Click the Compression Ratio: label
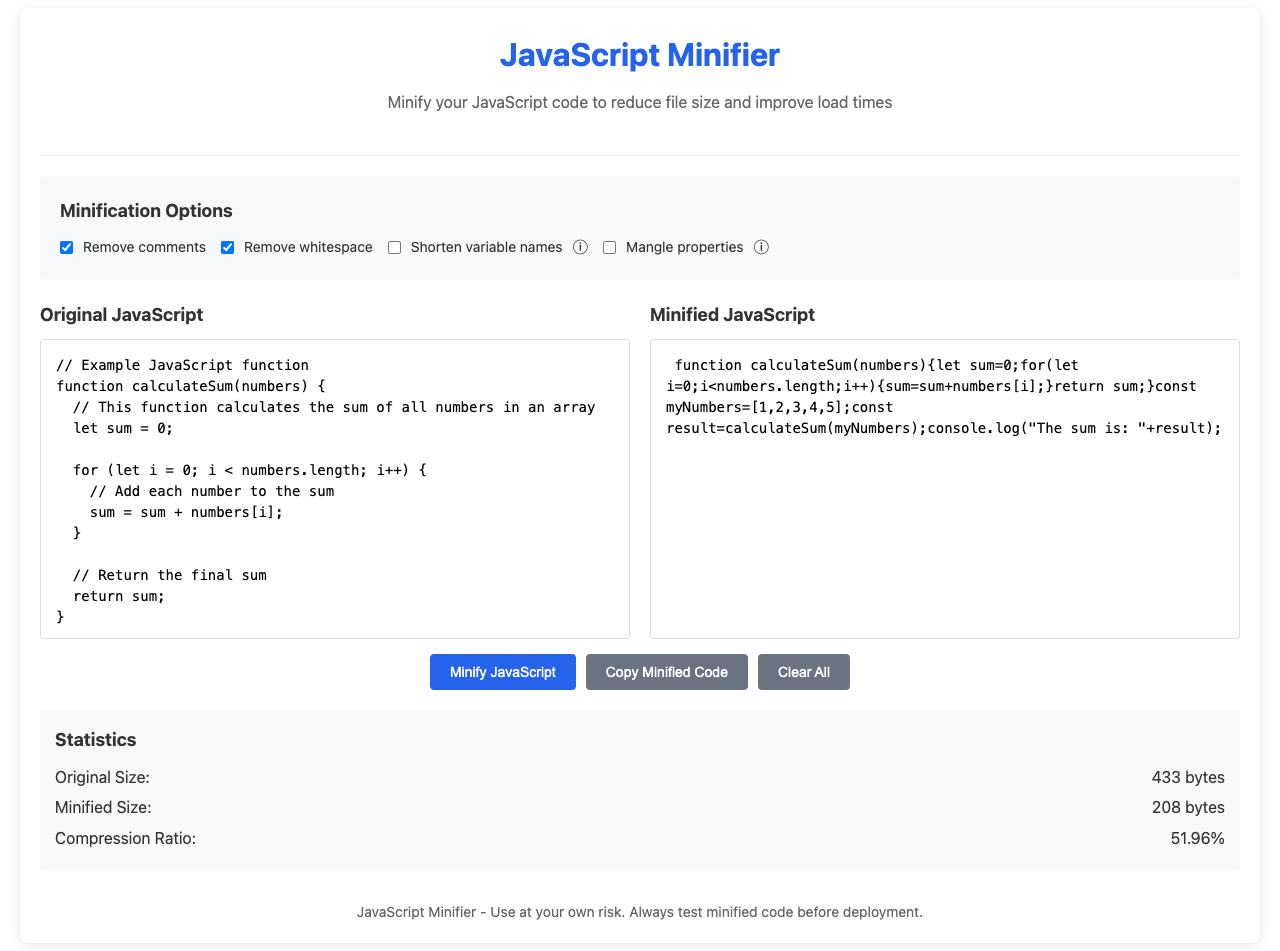The image size is (1280, 951). point(126,839)
